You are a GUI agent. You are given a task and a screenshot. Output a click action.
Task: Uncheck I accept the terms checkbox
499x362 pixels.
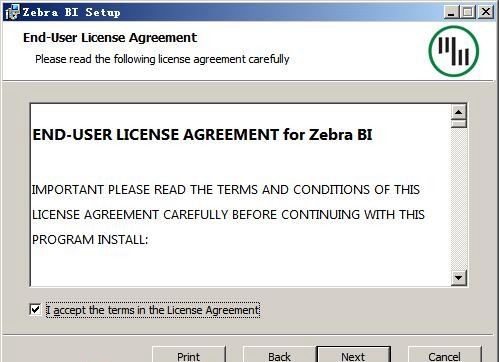(35, 309)
